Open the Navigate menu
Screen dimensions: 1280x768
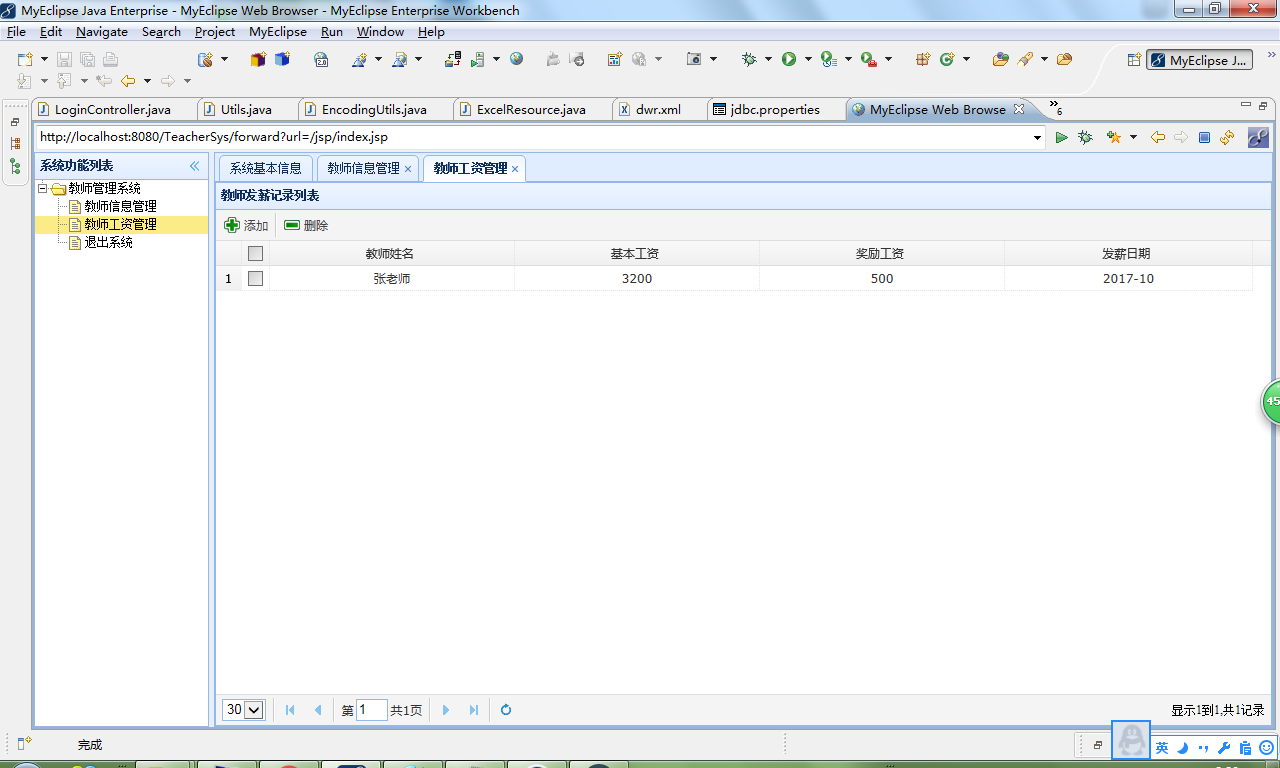101,31
